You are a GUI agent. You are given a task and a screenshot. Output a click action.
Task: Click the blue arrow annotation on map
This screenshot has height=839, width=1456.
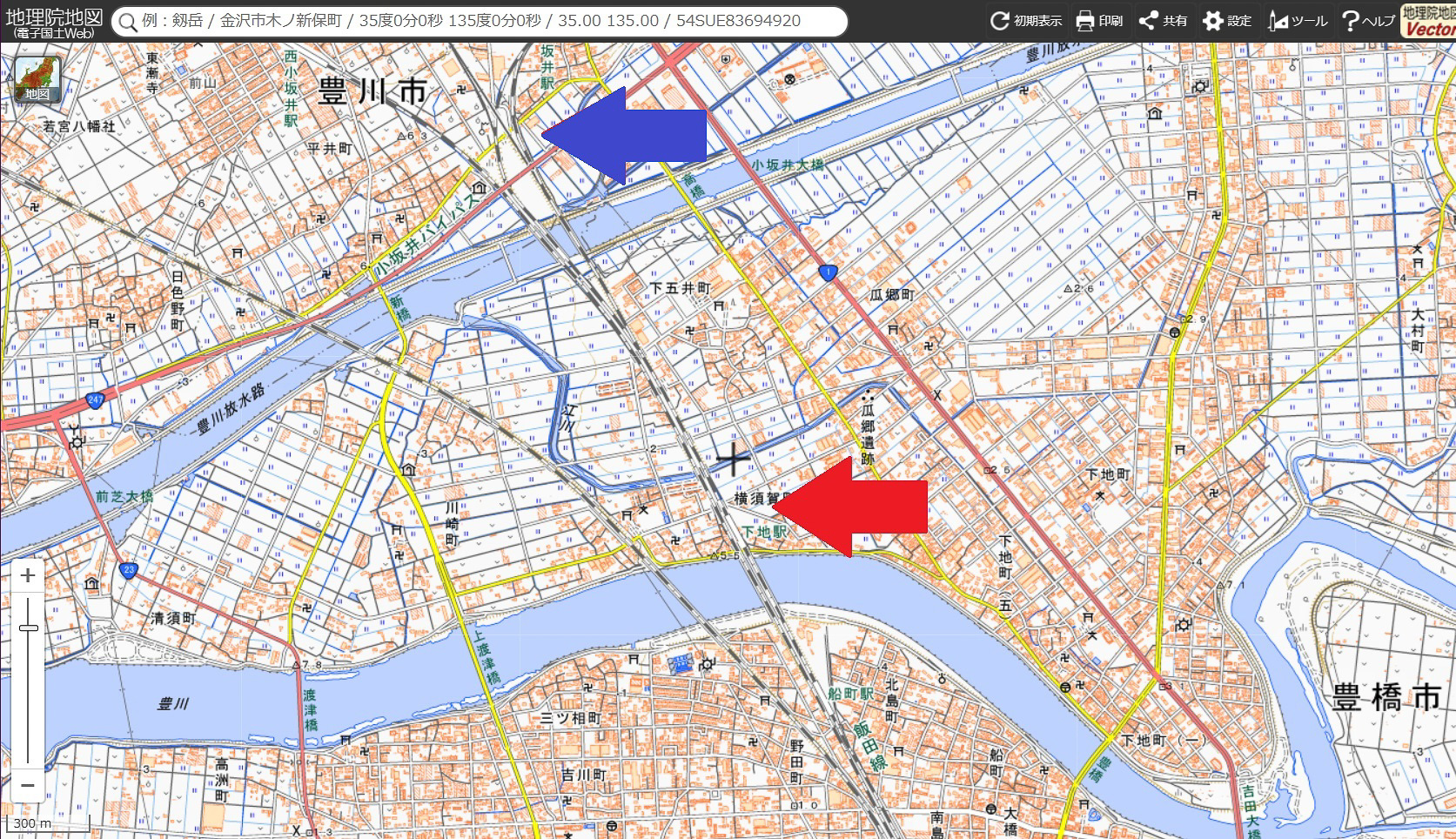coord(623,136)
